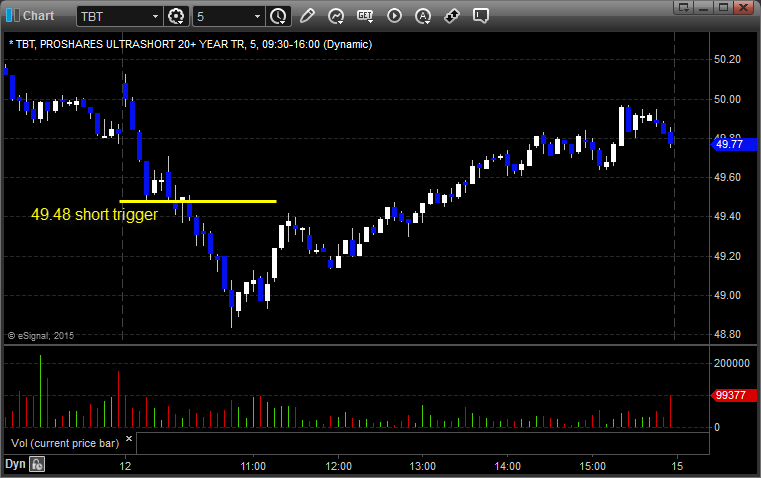Close the Vol study pane
Image resolution: width=761 pixels, height=478 pixels.
129,439
